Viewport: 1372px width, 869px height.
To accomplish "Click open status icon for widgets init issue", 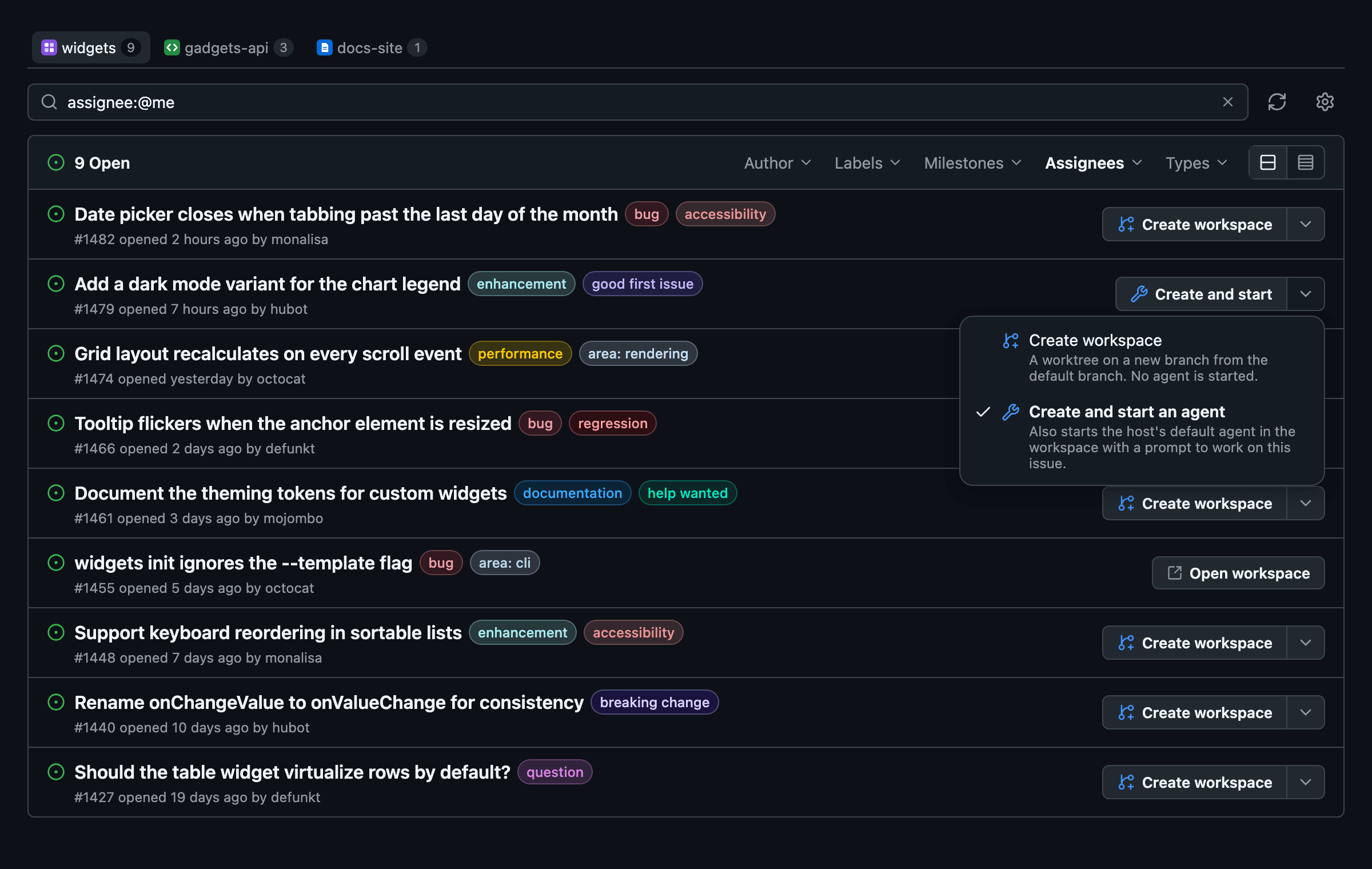I will 56,563.
